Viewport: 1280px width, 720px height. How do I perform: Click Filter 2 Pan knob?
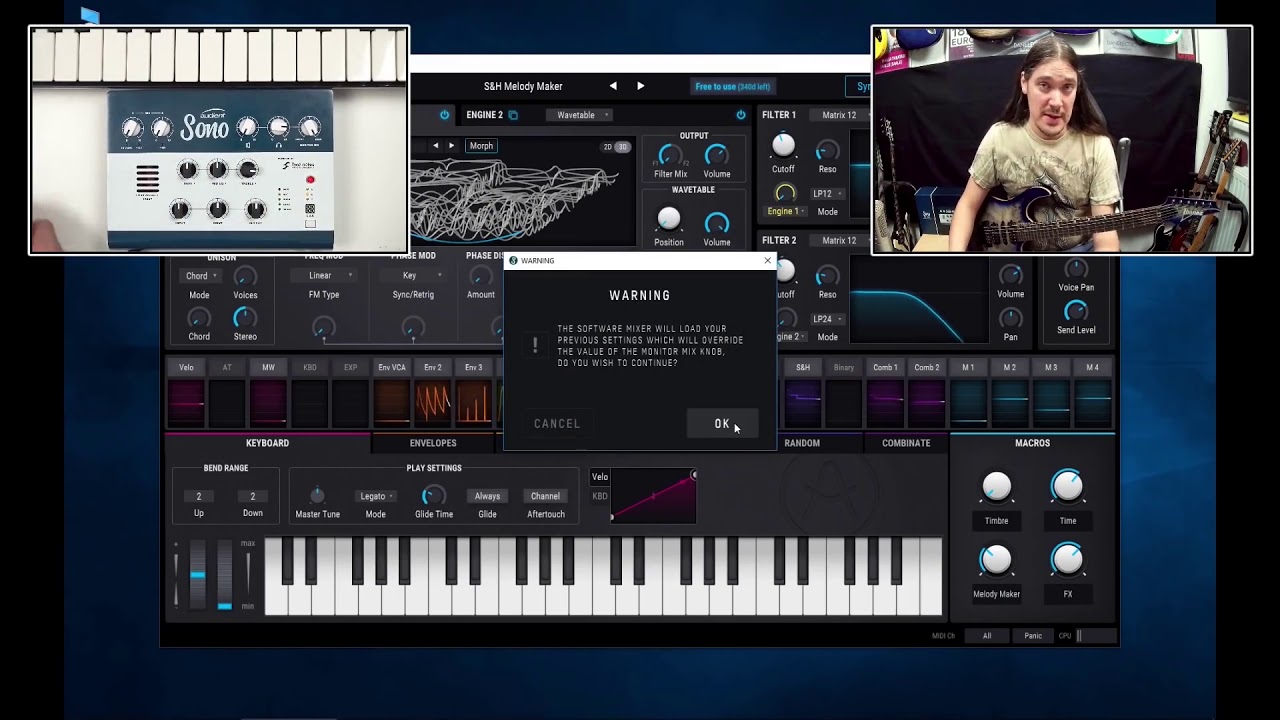1010,319
